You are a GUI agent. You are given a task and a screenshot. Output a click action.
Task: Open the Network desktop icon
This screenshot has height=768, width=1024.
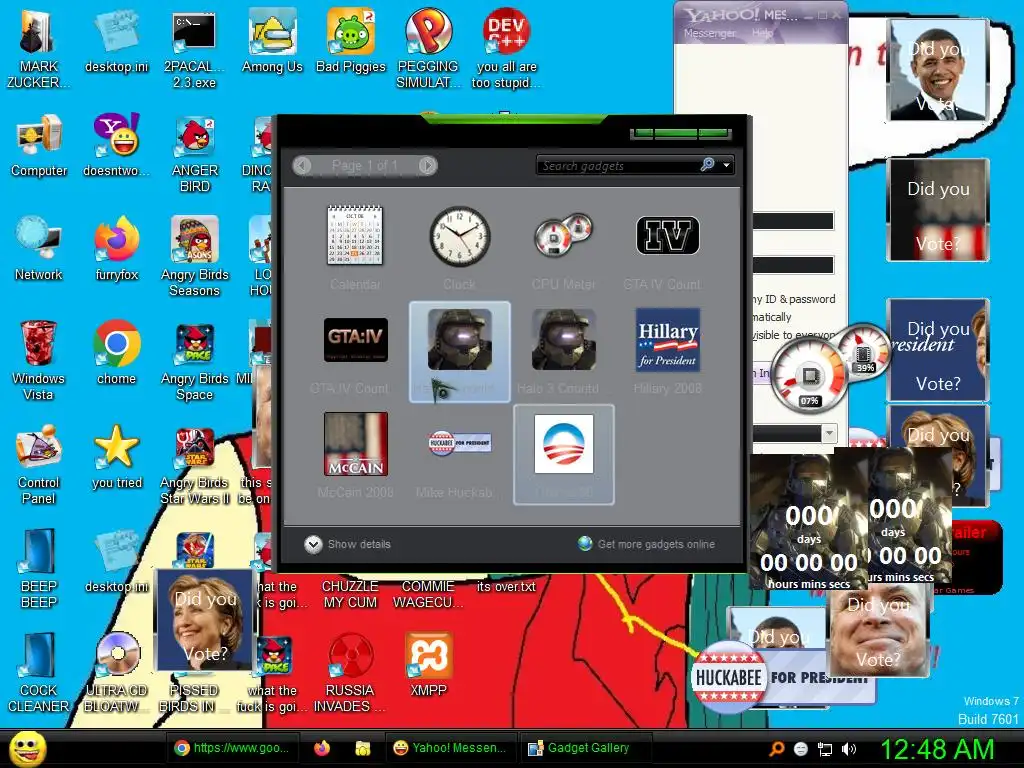pyautogui.click(x=39, y=249)
